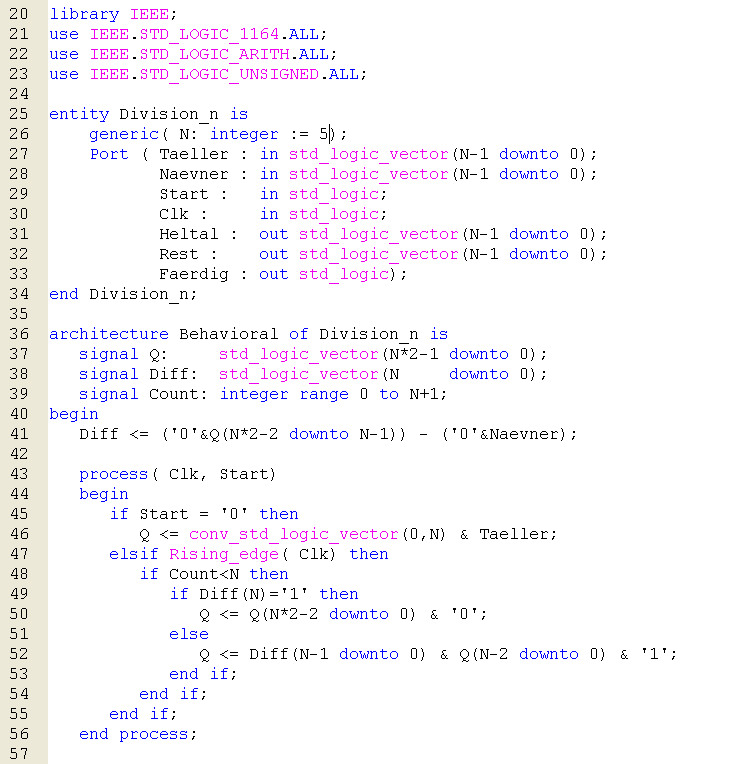This screenshot has width=742, height=764.
Task: Click 'Q(N*2-2' on line 50
Action: (283, 614)
